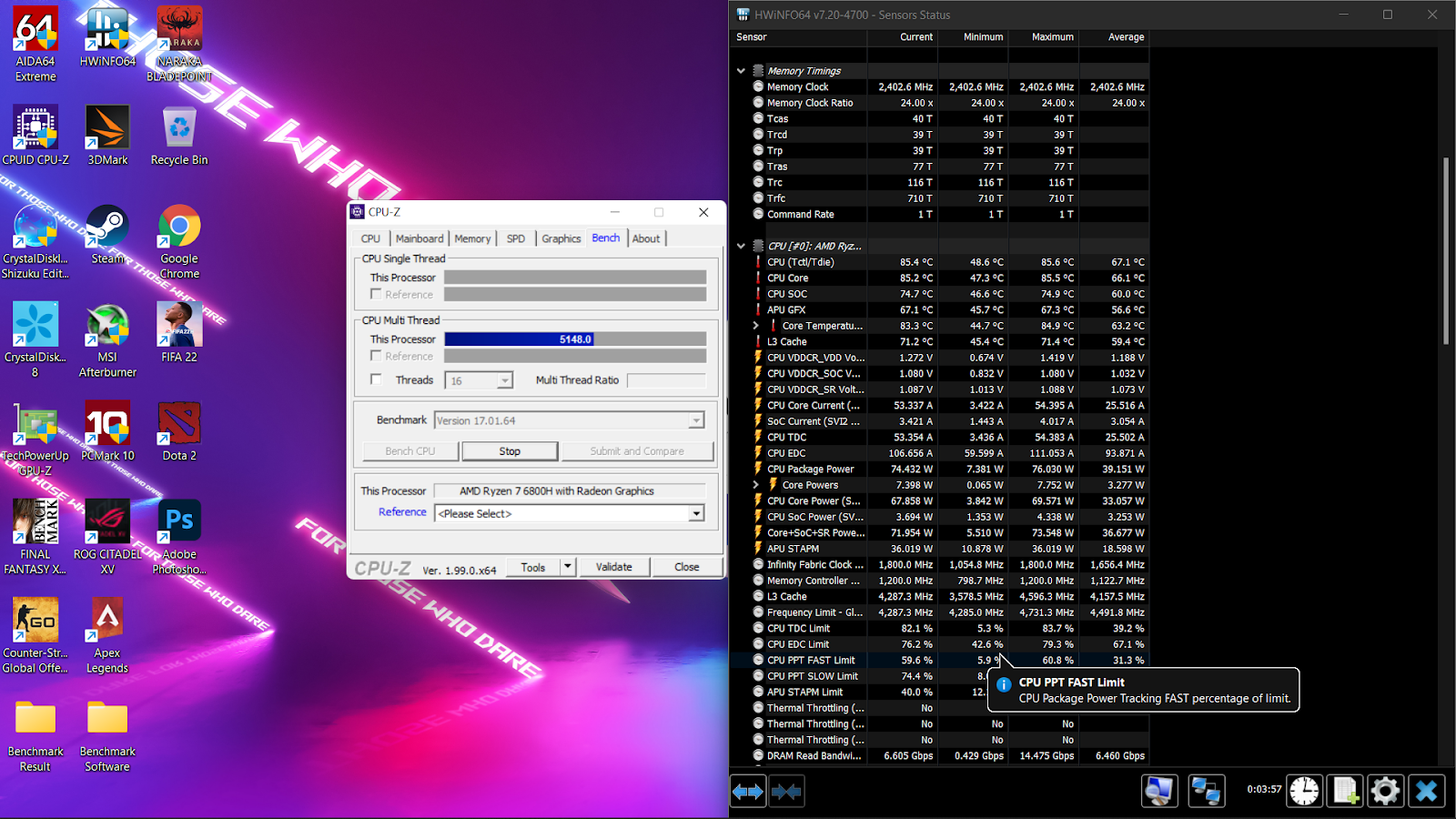This screenshot has height=819, width=1456.
Task: Toggle Multi Thread Reference checkbox
Action: (376, 356)
